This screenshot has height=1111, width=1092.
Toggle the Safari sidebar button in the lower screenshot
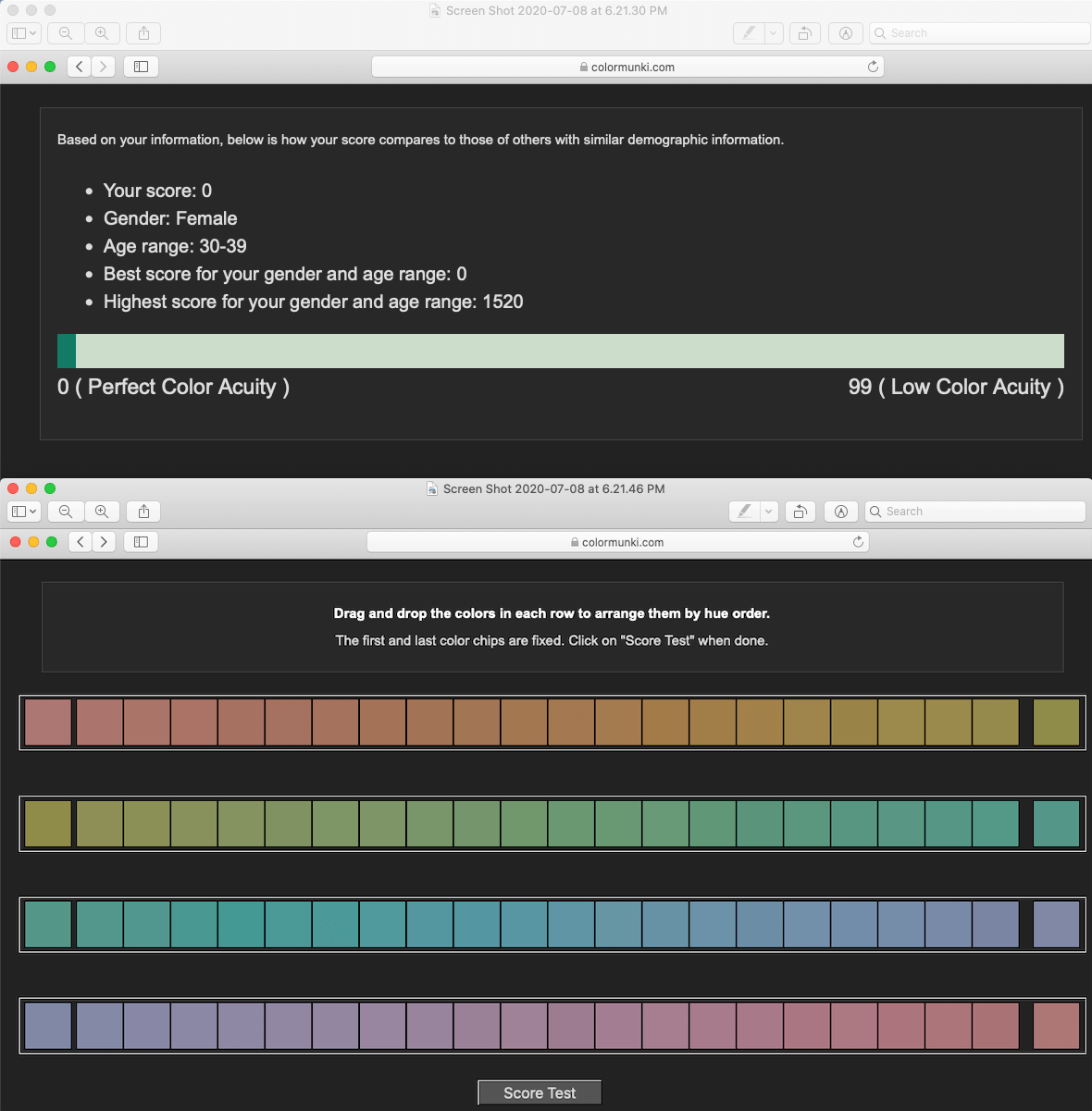point(141,542)
